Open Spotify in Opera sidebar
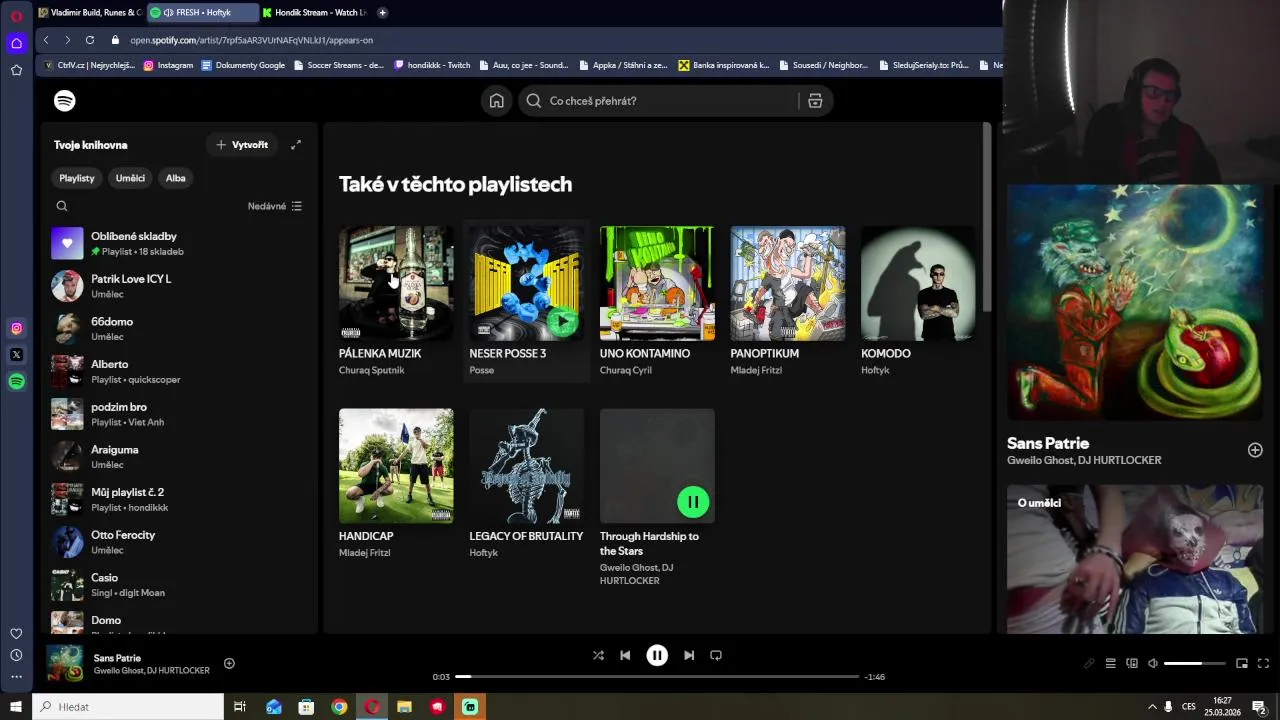1280x720 pixels. [16, 381]
